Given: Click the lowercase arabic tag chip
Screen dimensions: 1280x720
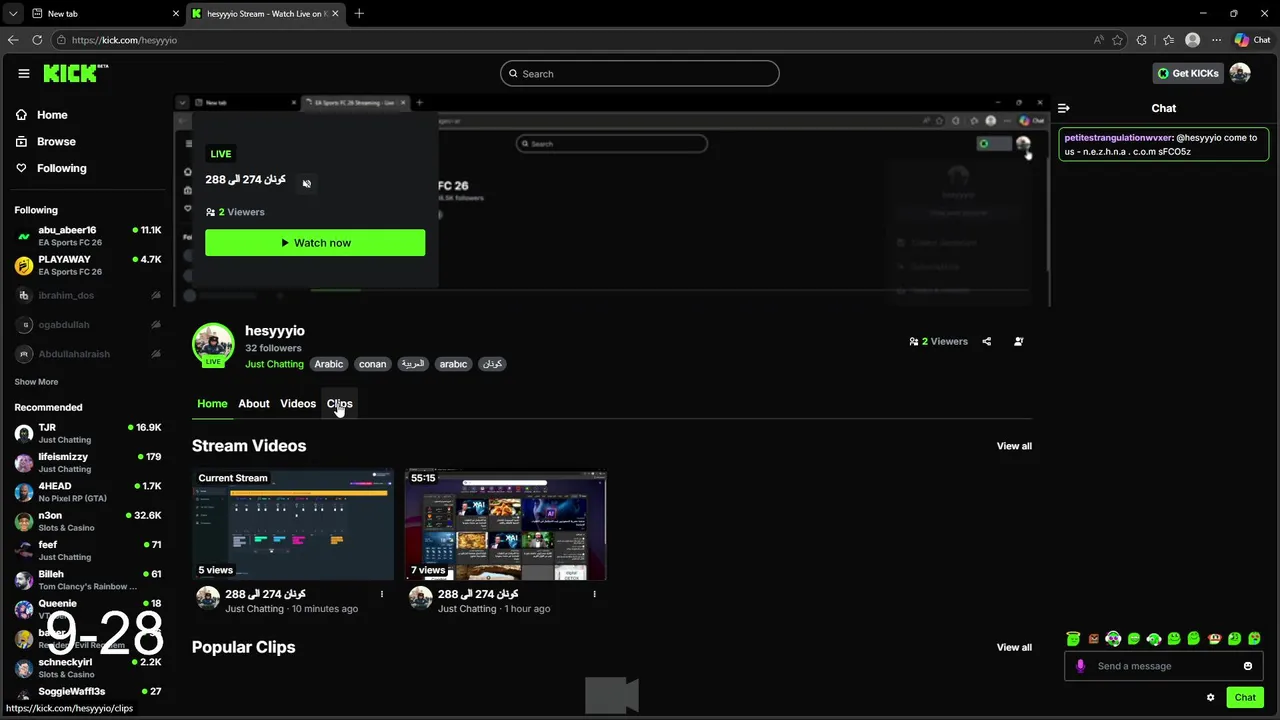Looking at the screenshot, I should (x=453, y=364).
